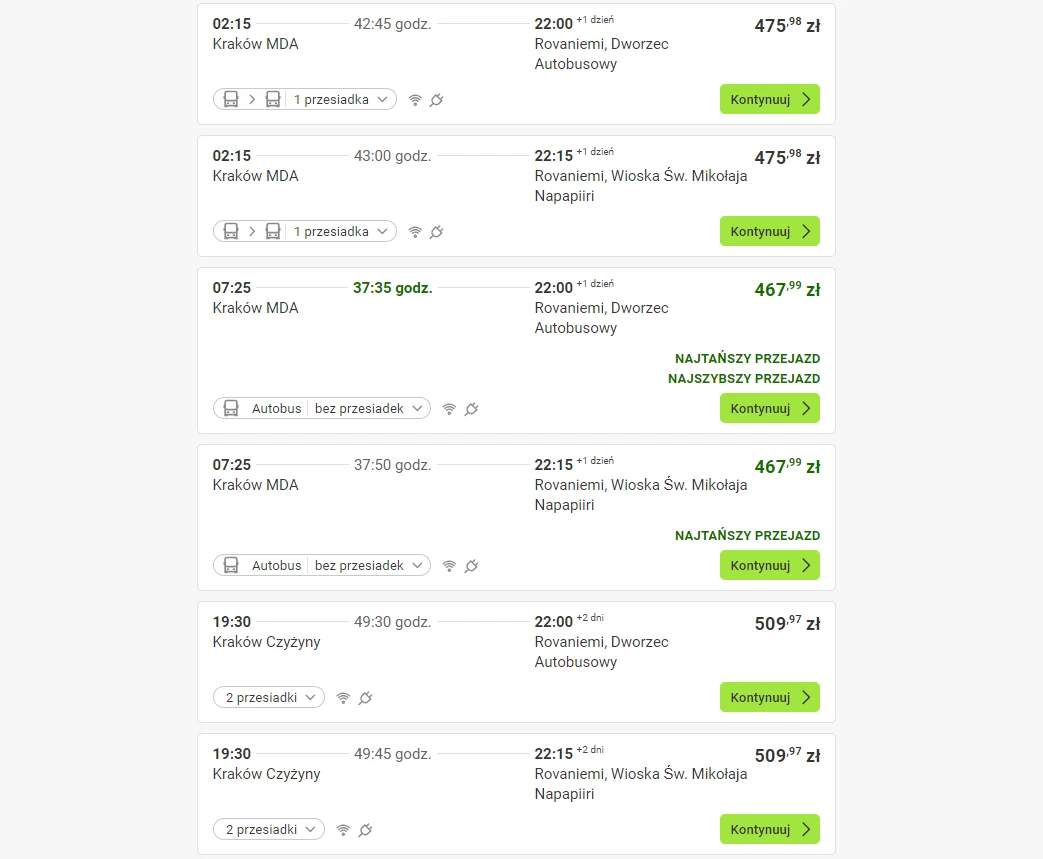Click the plug icon next to bez przesiadek on 37:50 trip

[471, 565]
